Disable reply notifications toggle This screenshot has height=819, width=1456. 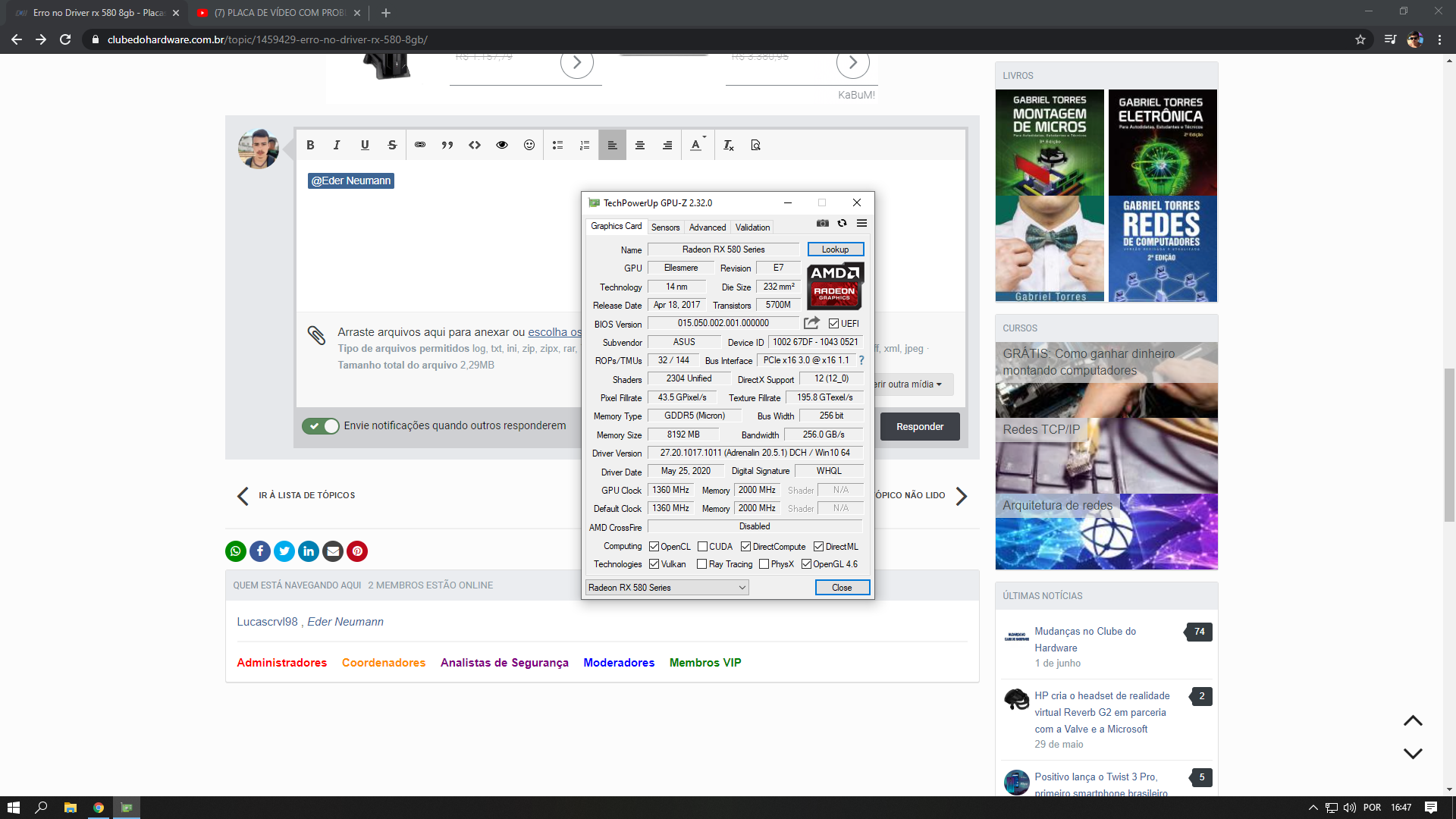321,426
